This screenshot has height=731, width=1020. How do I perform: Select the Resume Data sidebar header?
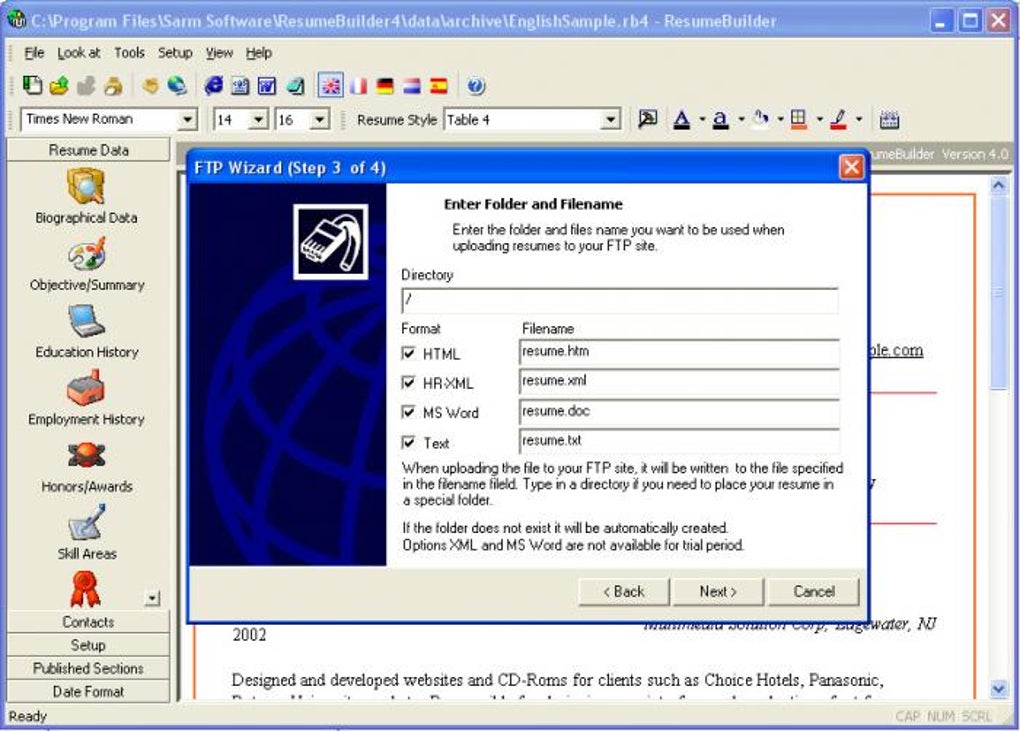[x=88, y=150]
